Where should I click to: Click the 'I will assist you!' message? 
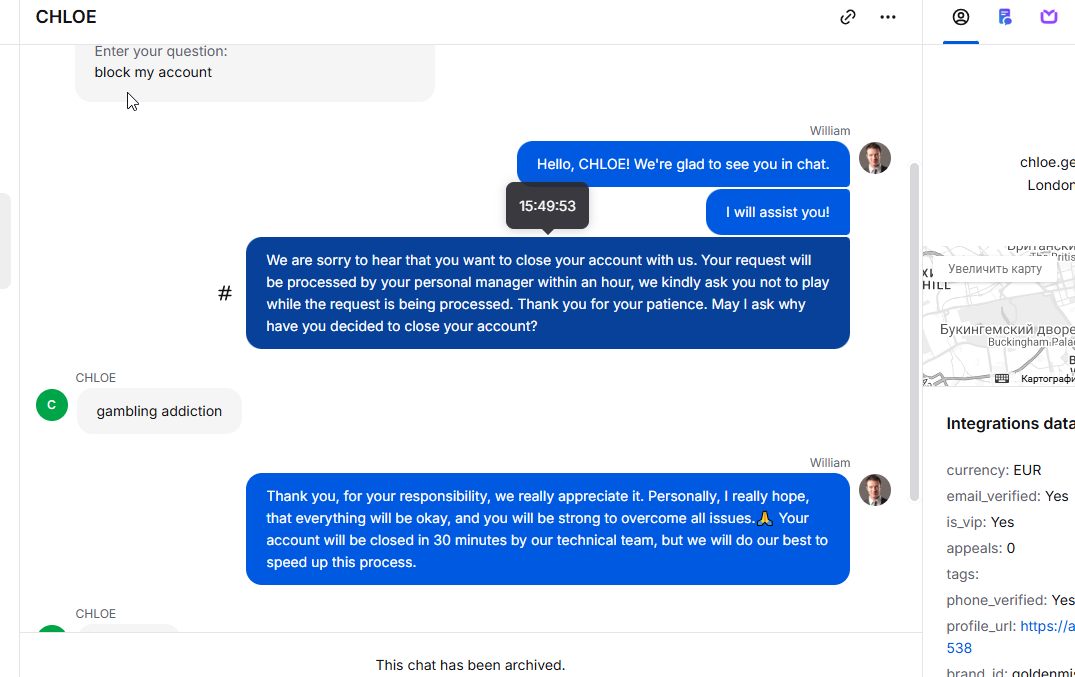click(777, 212)
